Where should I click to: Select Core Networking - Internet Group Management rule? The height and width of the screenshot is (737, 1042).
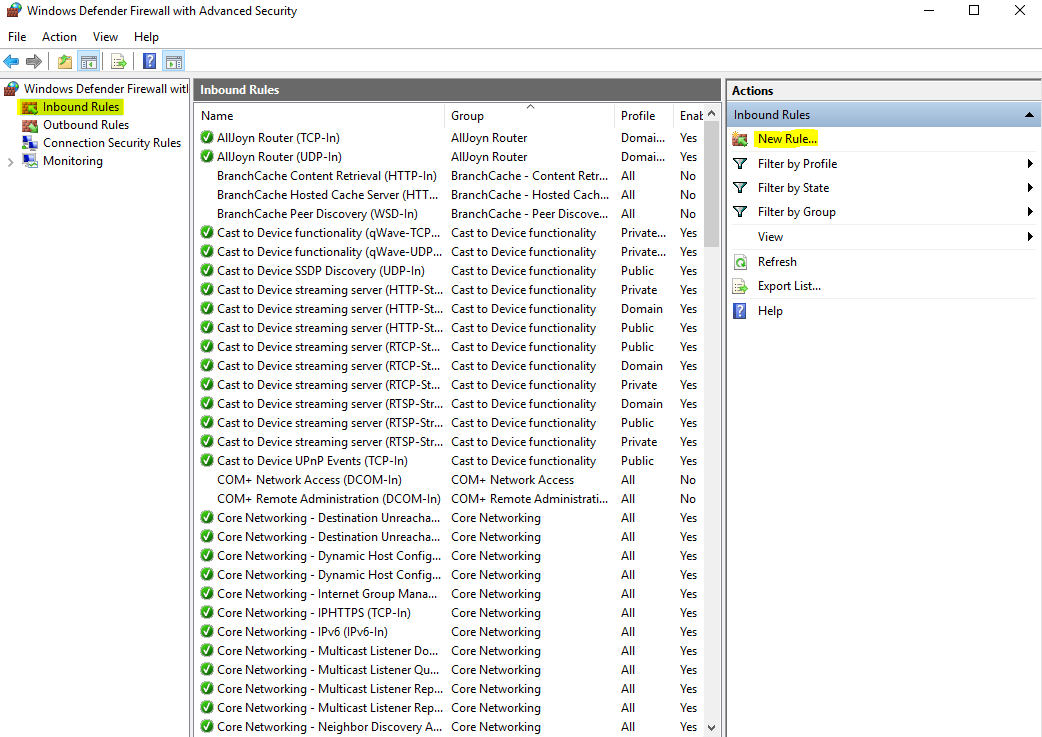click(x=449, y=594)
